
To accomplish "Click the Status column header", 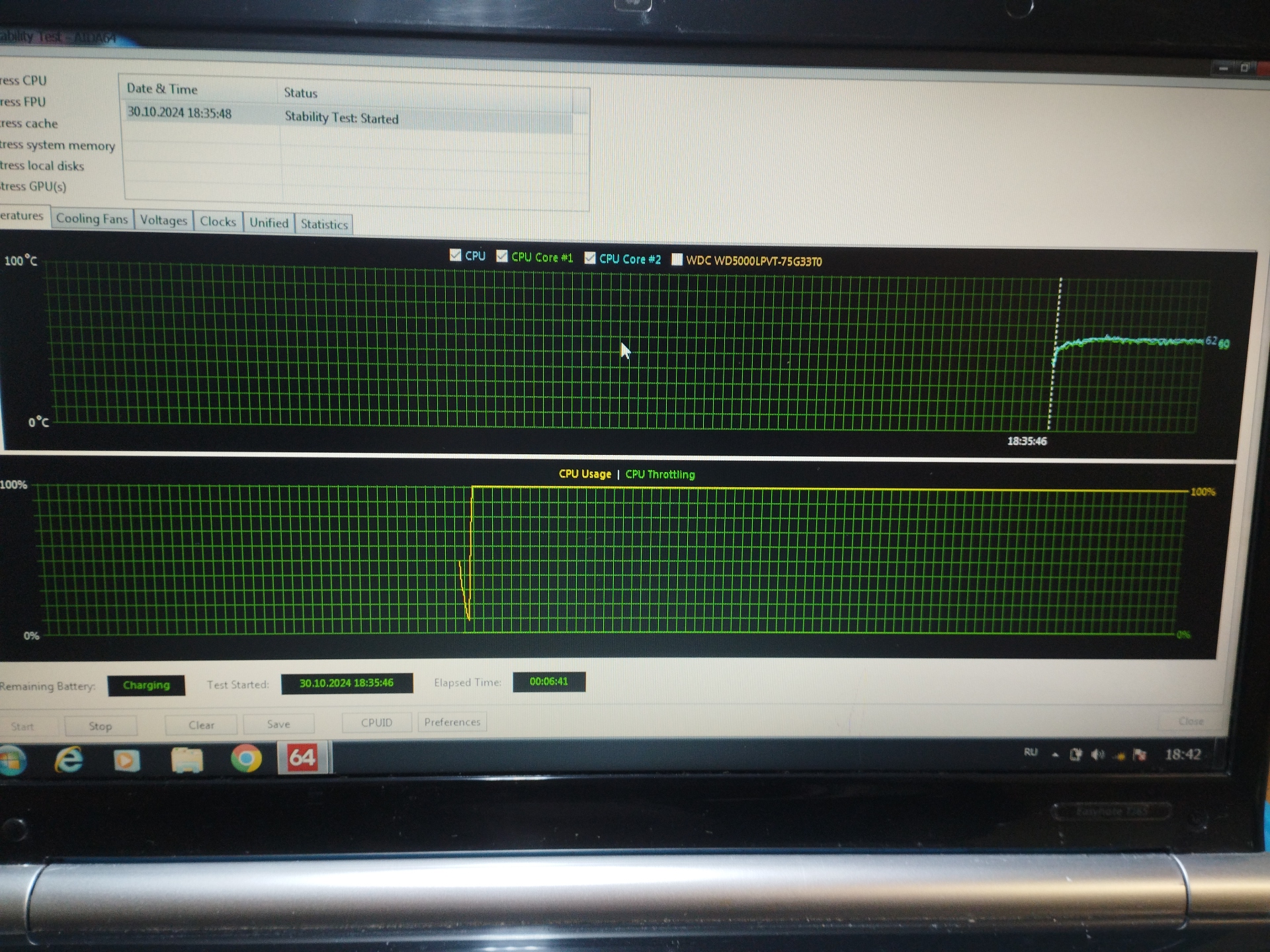I will (425, 93).
